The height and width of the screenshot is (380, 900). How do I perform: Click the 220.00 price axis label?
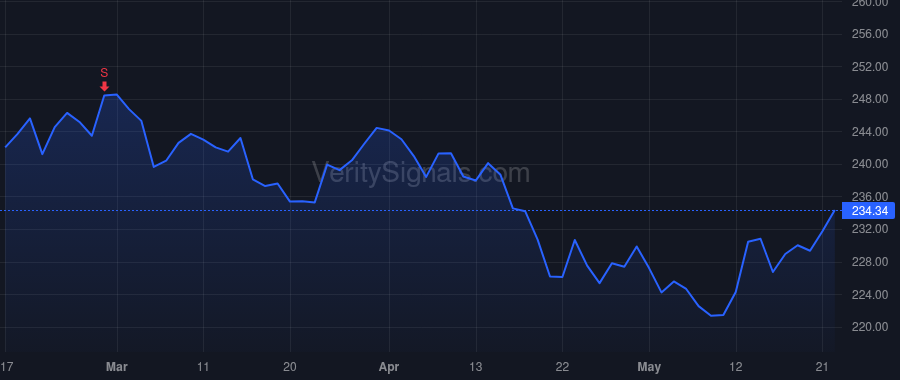(870, 327)
